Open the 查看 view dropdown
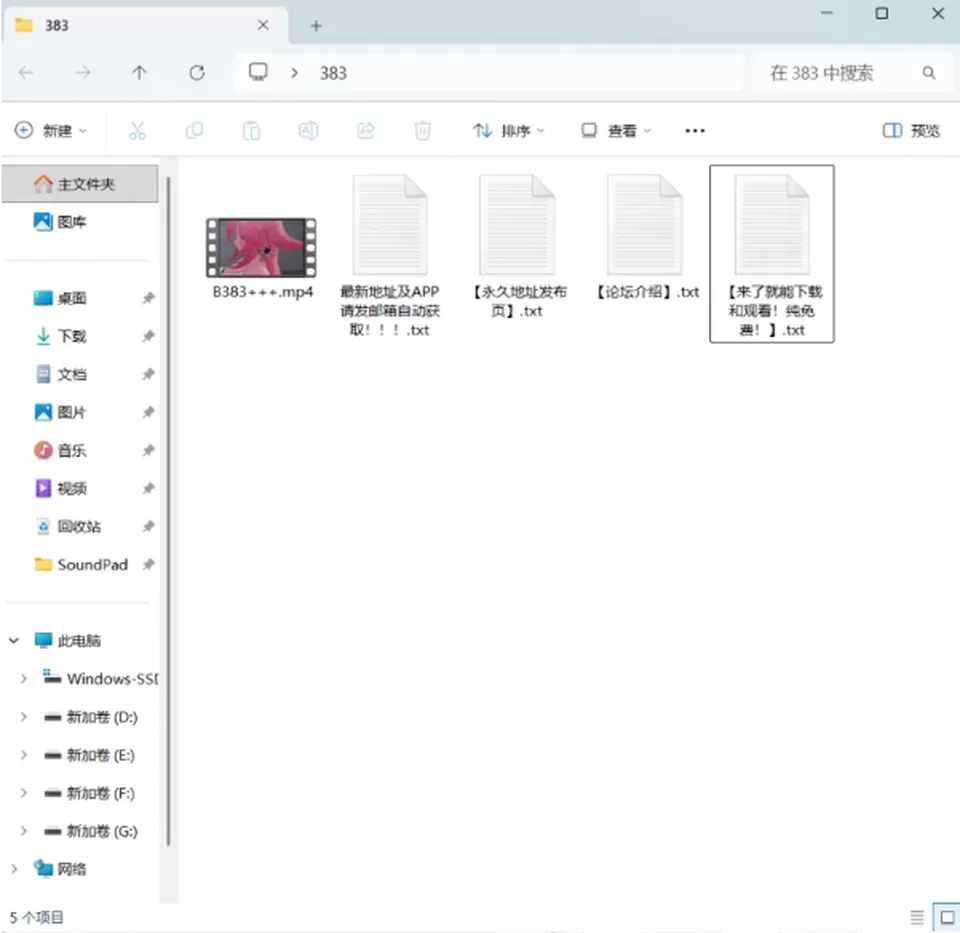Viewport: 960px width, 933px height. pos(615,130)
